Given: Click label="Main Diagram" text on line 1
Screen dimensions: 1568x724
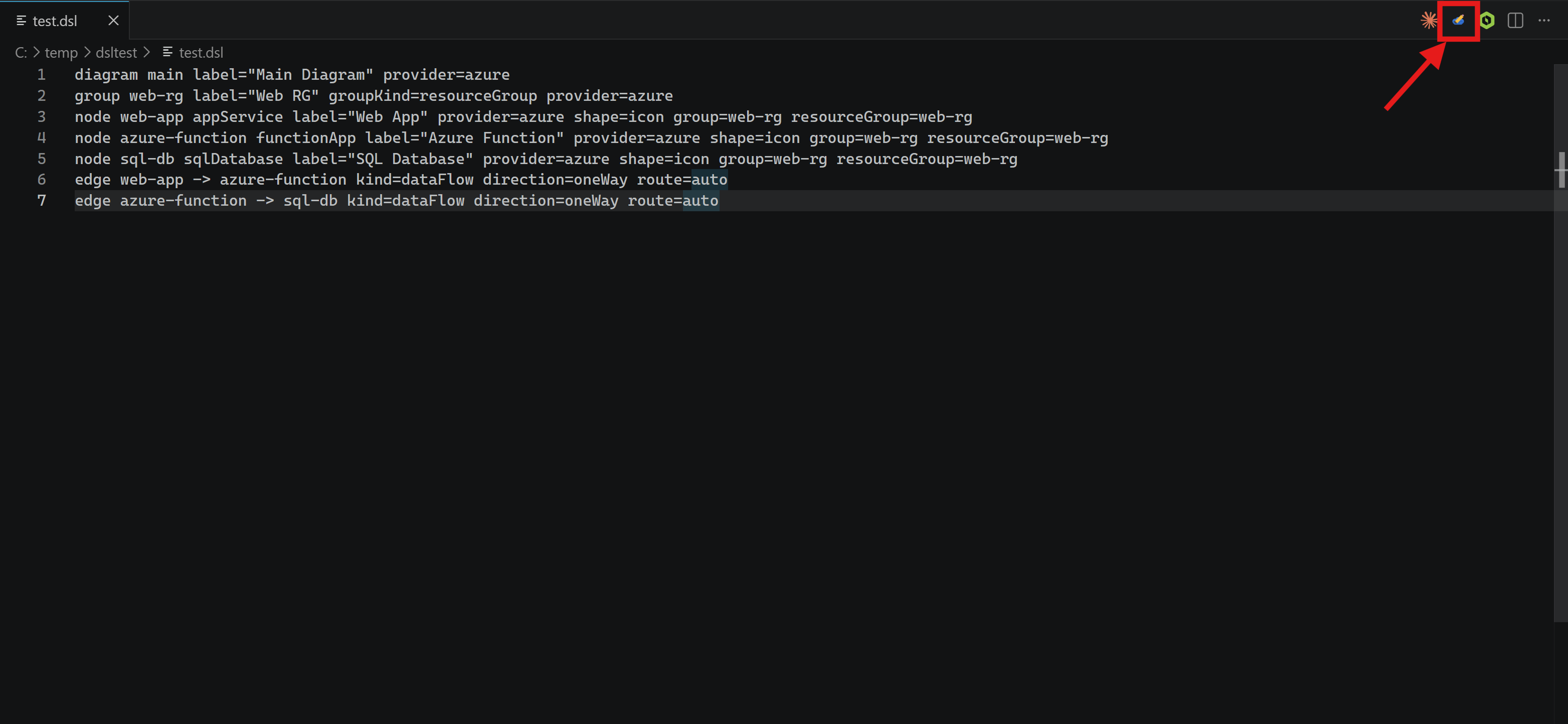Looking at the screenshot, I should pyautogui.click(x=283, y=75).
